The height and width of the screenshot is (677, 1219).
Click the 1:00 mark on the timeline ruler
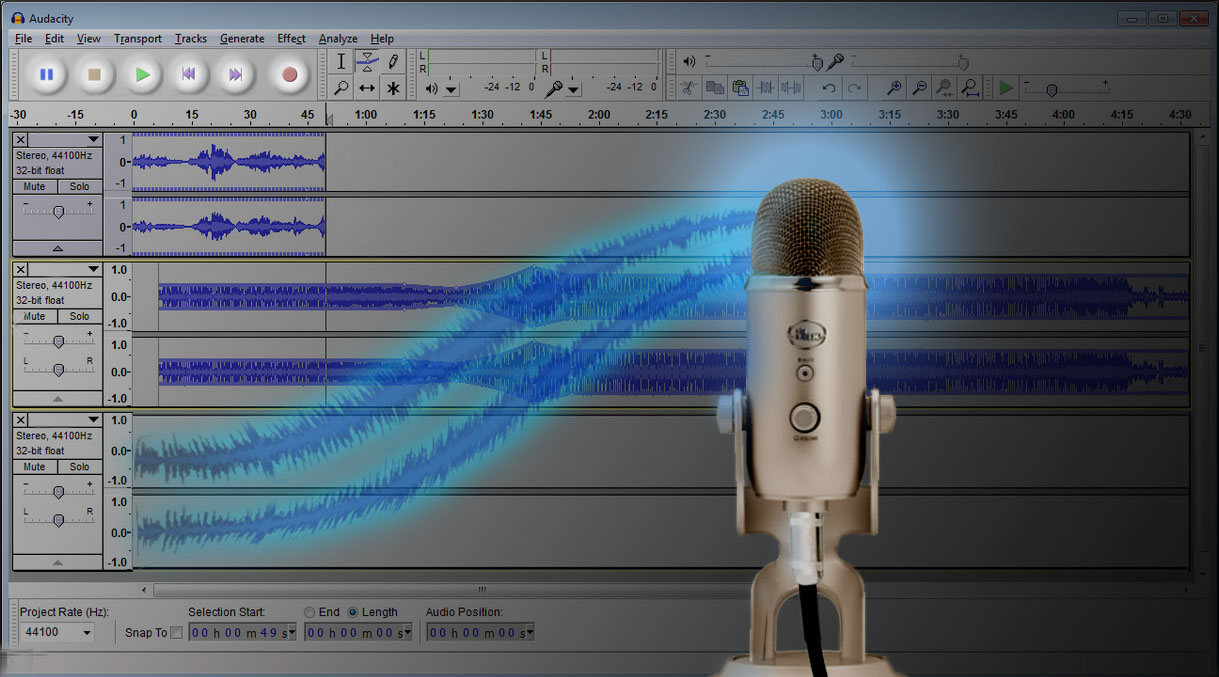(x=366, y=114)
